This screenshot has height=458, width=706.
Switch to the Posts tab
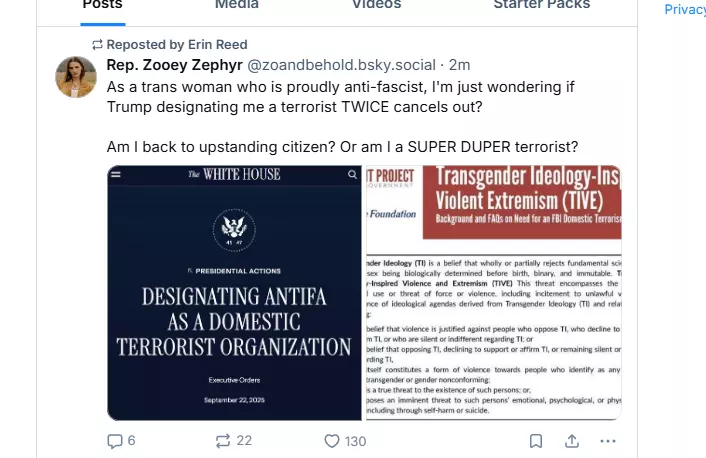[x=103, y=5]
